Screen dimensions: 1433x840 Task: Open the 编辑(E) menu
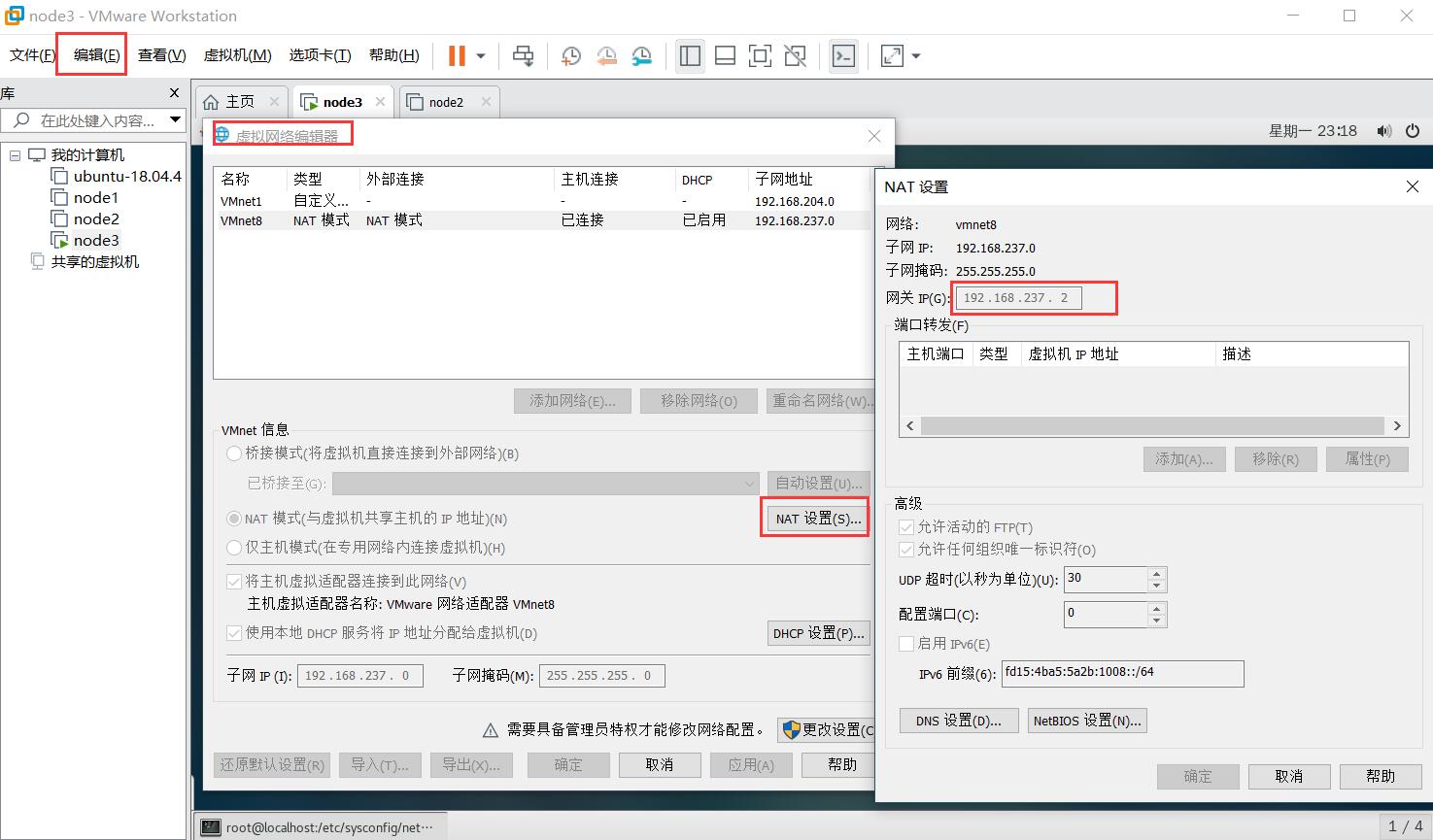tap(90, 55)
